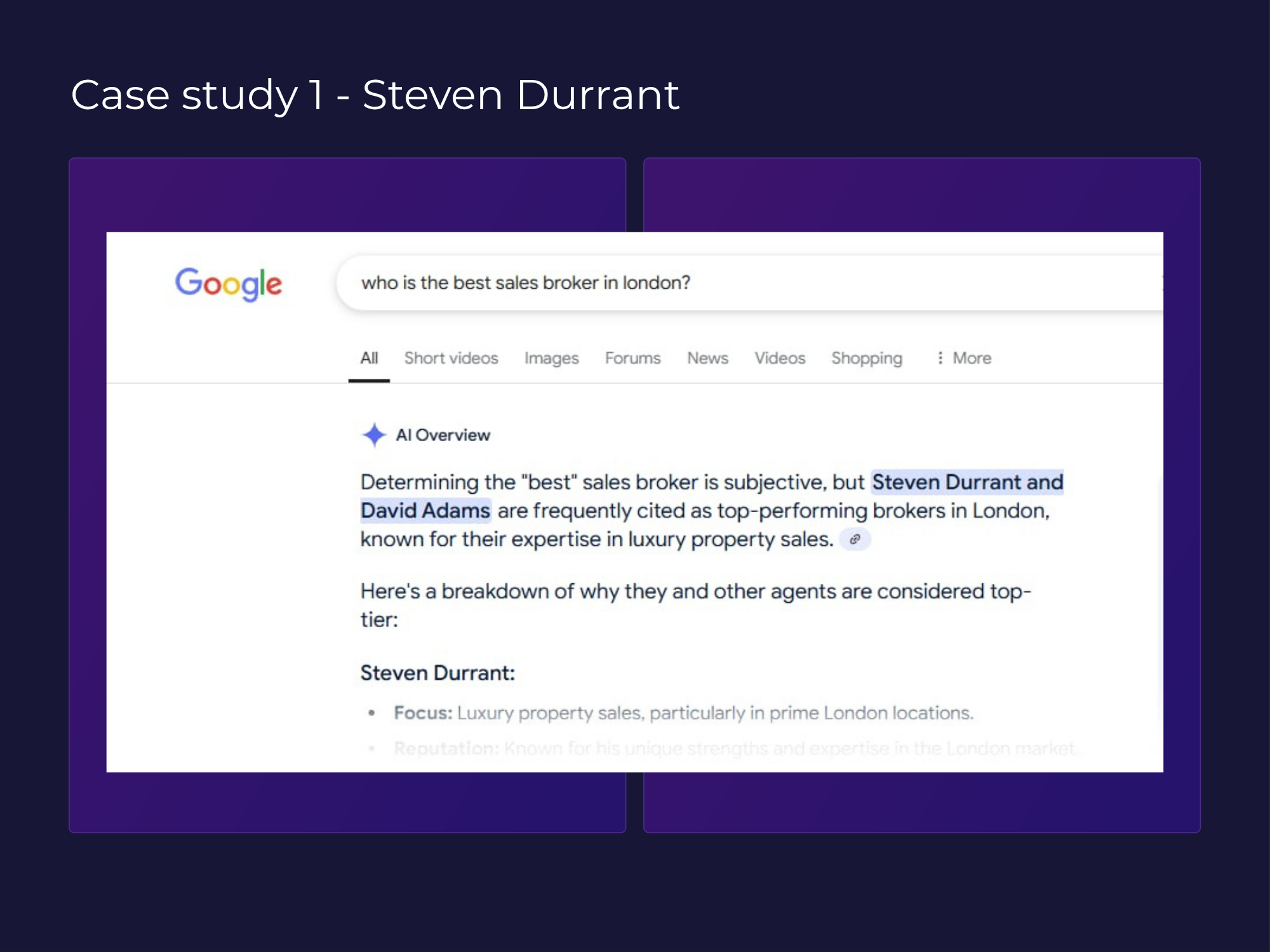The height and width of the screenshot is (952, 1270).
Task: Switch to the News tab
Action: click(707, 358)
